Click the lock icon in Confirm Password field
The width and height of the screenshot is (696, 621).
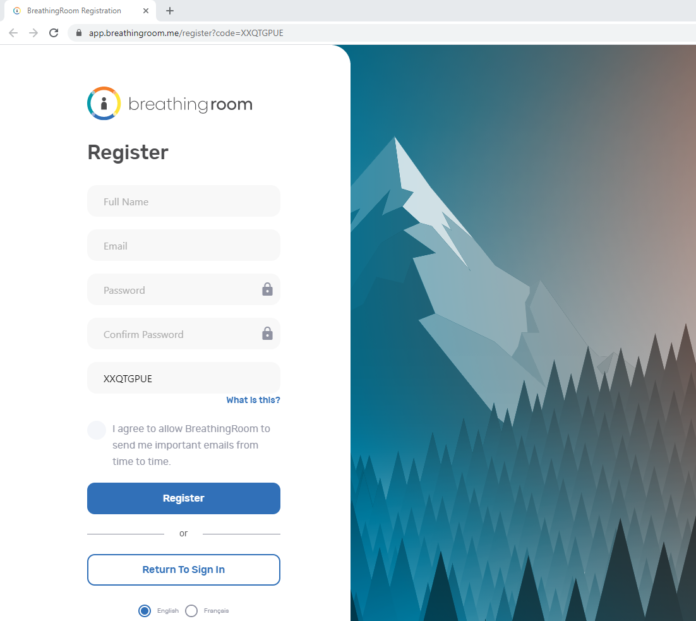(x=267, y=333)
